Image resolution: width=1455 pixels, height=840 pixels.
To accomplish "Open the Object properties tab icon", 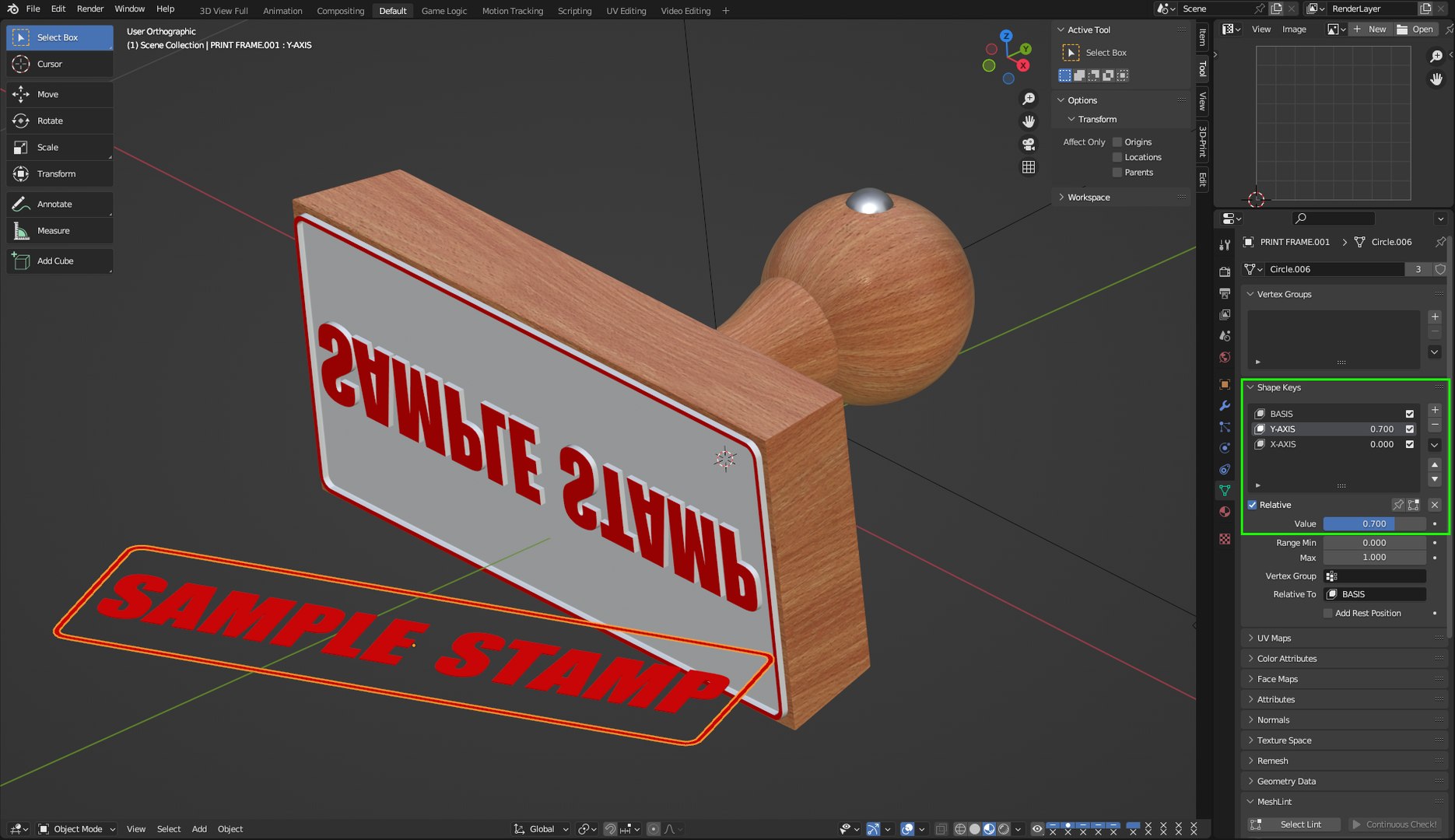I will [x=1225, y=384].
